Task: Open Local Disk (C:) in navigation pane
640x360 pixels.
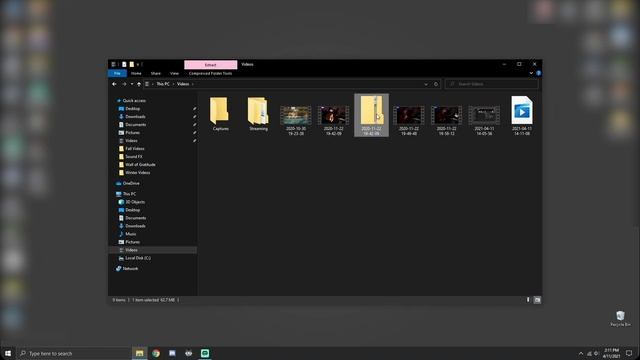Action: 138,258
